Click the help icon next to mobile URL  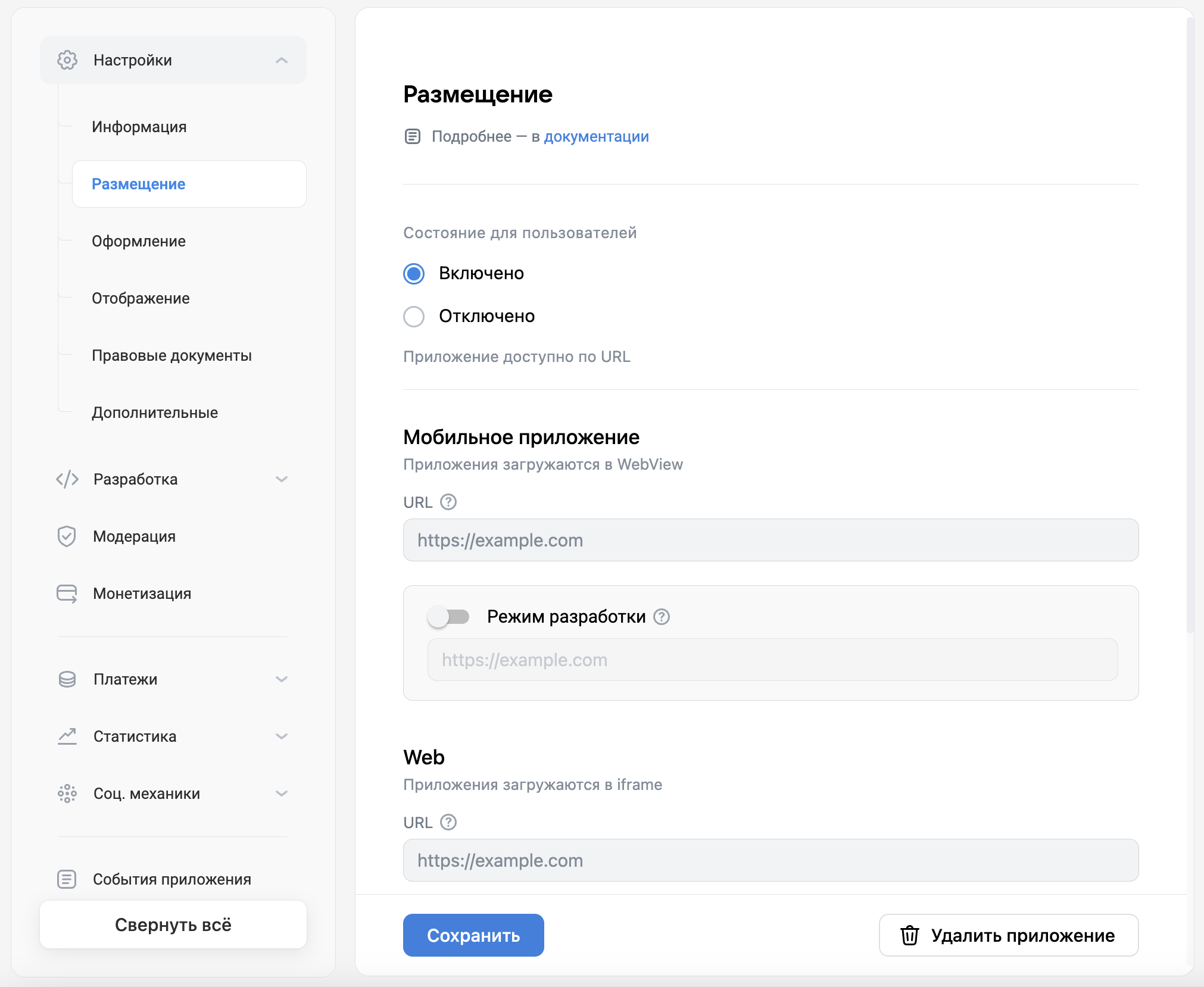click(448, 502)
